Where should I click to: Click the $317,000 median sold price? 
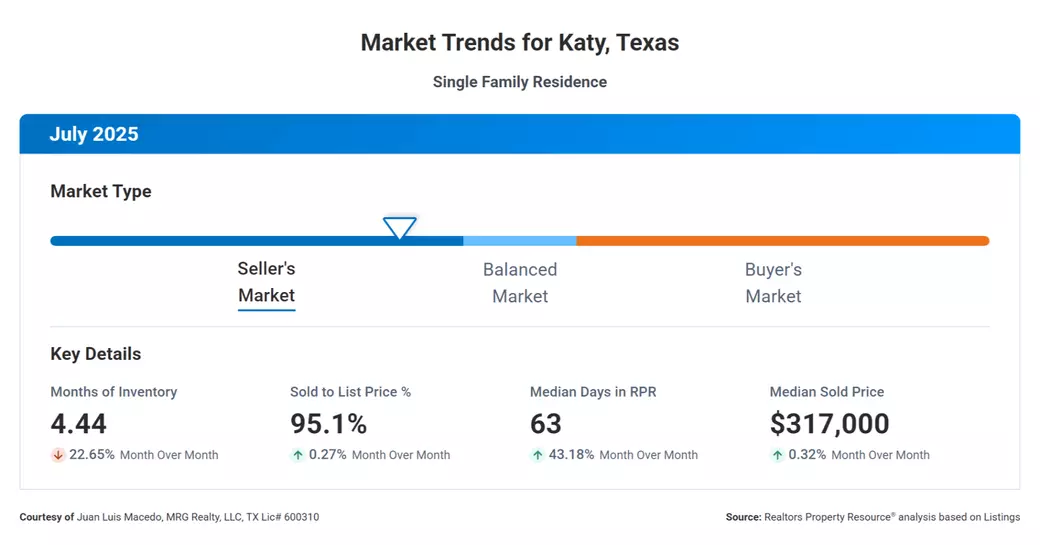coord(829,424)
